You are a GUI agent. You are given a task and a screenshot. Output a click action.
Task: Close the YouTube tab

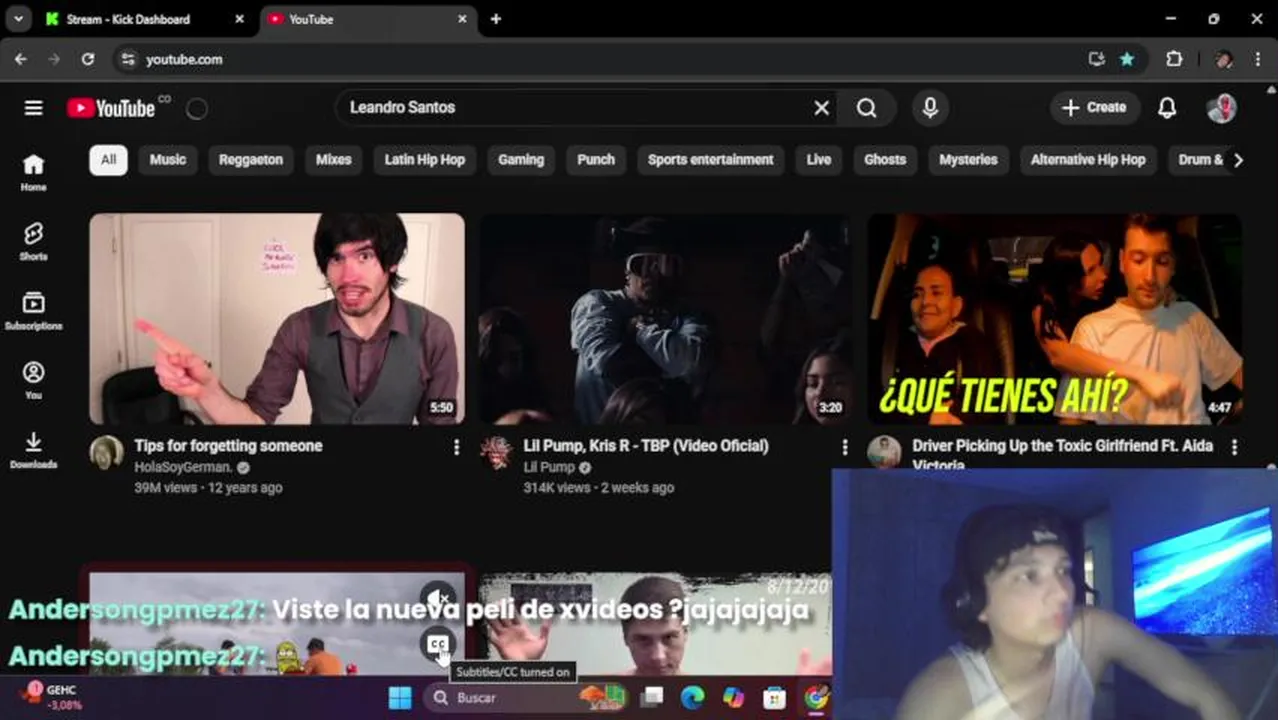(463, 19)
